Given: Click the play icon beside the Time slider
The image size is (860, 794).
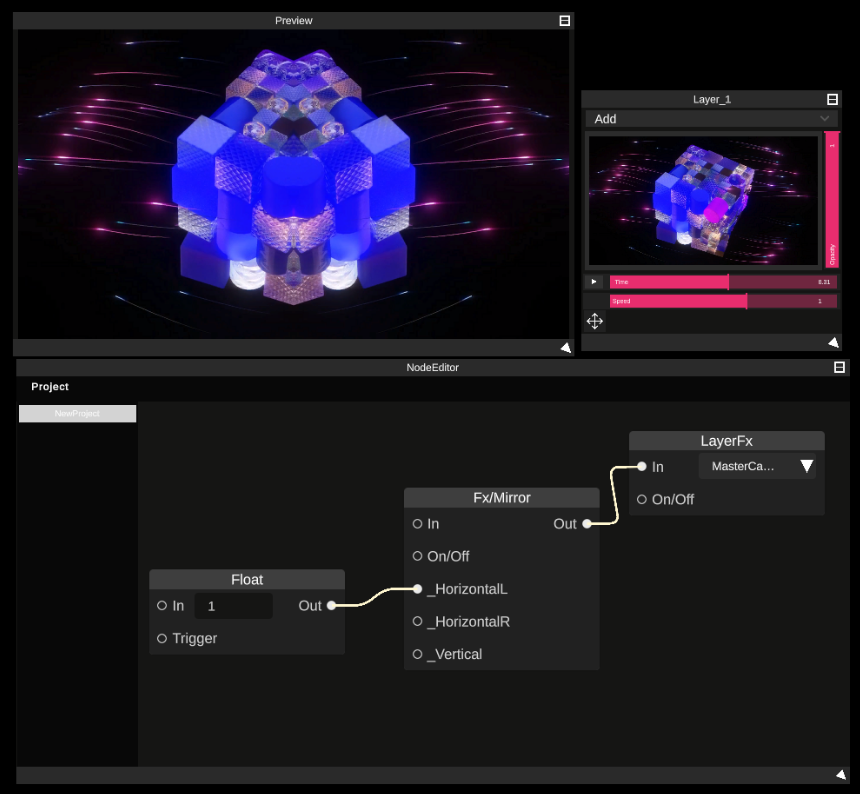Looking at the screenshot, I should click(x=593, y=281).
